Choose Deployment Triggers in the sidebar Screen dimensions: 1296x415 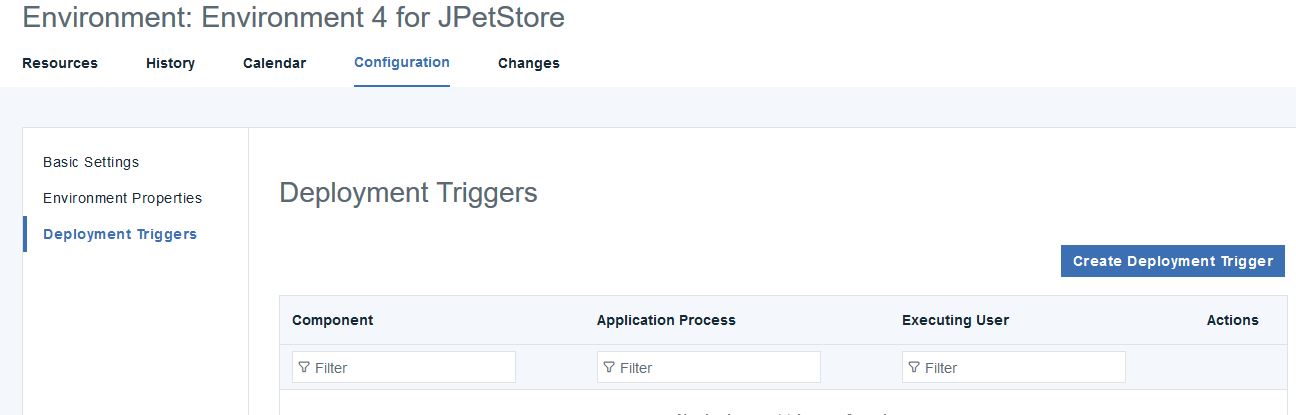tap(120, 234)
